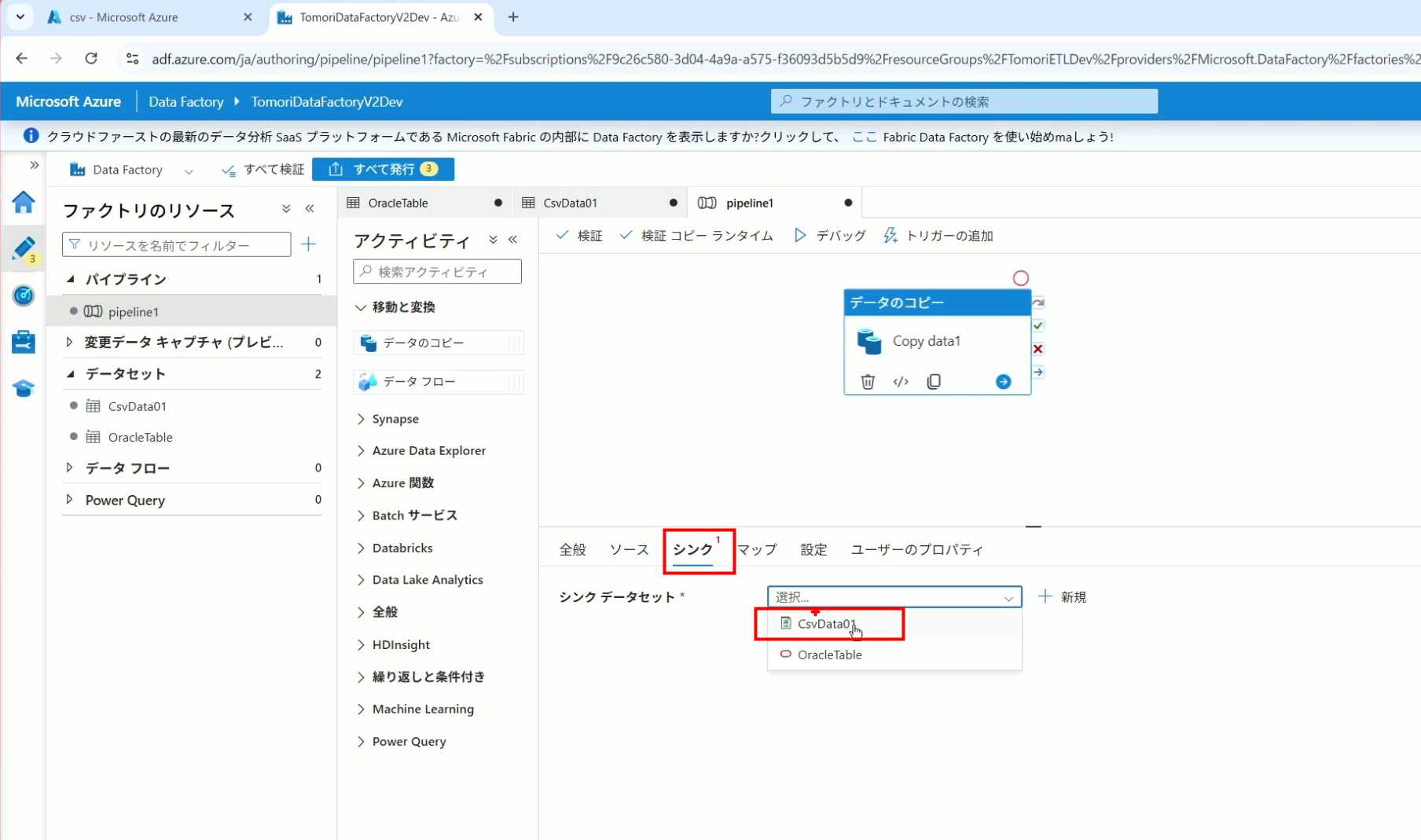Collapse the パイプライン tree section
Image resolution: width=1421 pixels, height=840 pixels.
click(x=71, y=279)
